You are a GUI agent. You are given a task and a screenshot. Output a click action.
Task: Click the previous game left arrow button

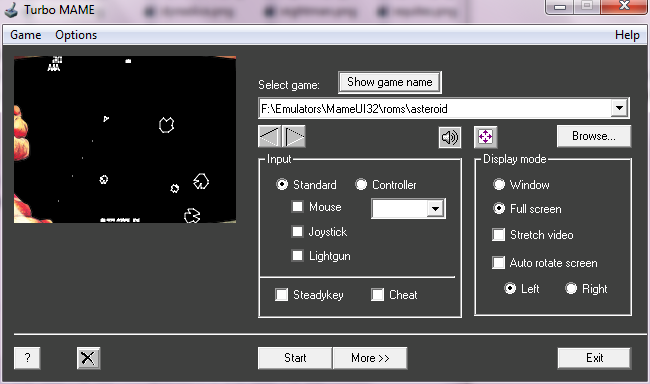pyautogui.click(x=269, y=136)
